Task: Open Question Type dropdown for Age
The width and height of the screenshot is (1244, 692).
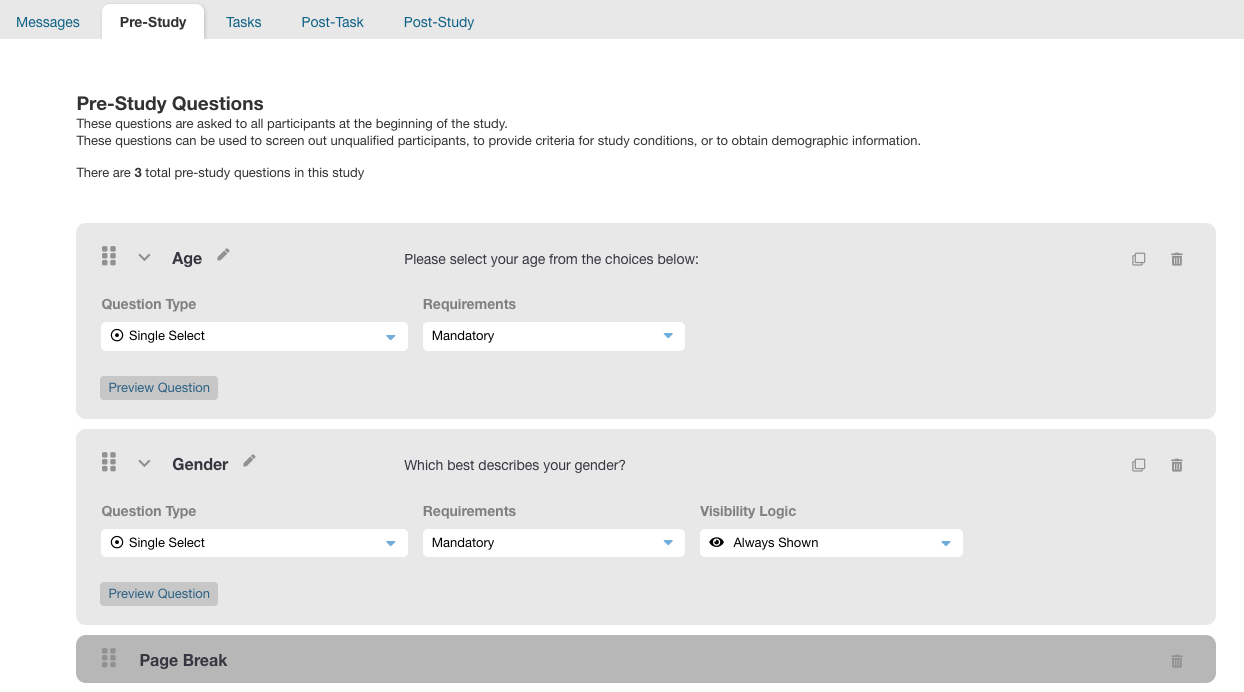Action: (x=254, y=336)
